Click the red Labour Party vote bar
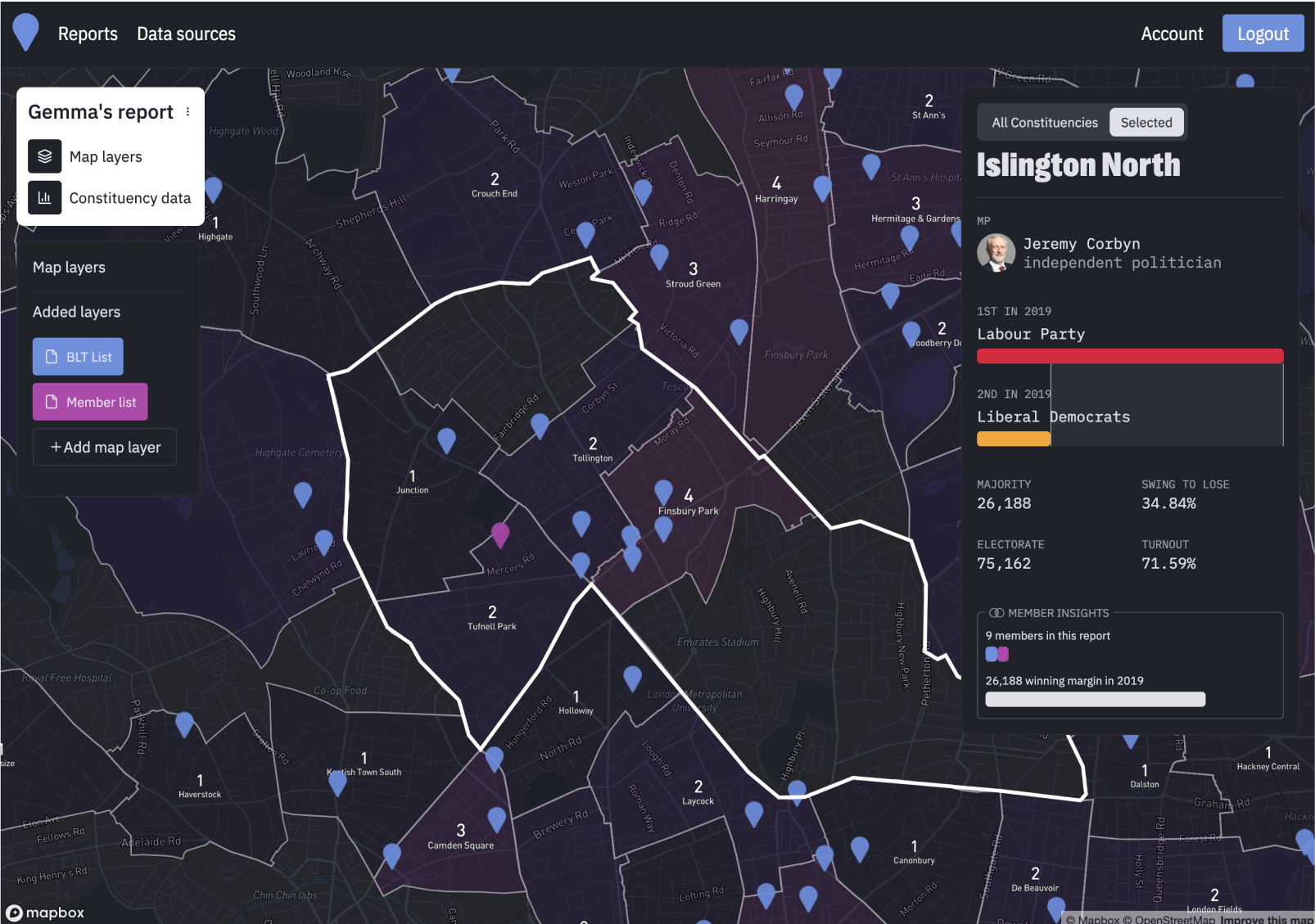Viewport: 1315px width, 924px height. [1130, 356]
